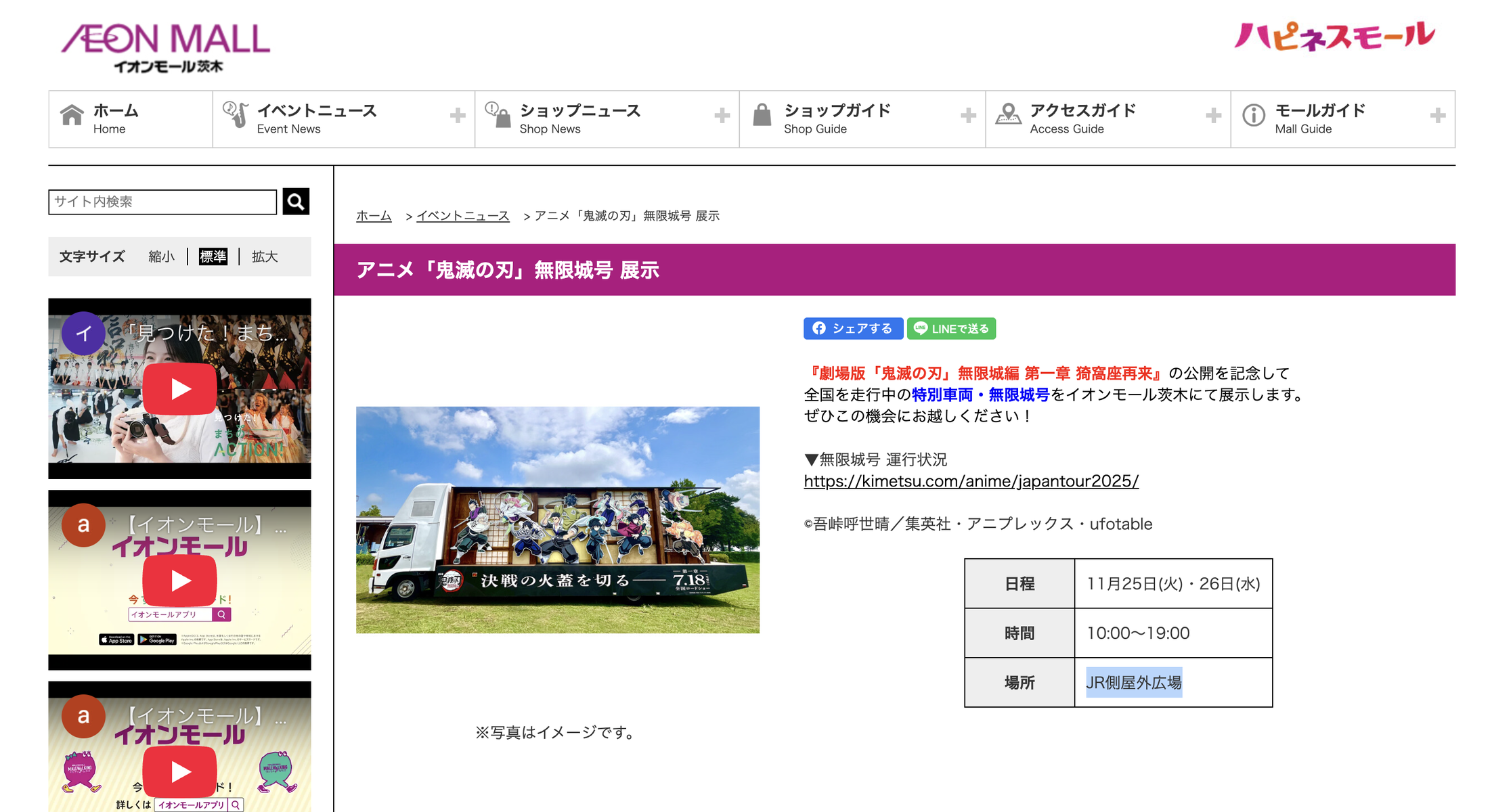Click the magnifier search button

click(296, 202)
